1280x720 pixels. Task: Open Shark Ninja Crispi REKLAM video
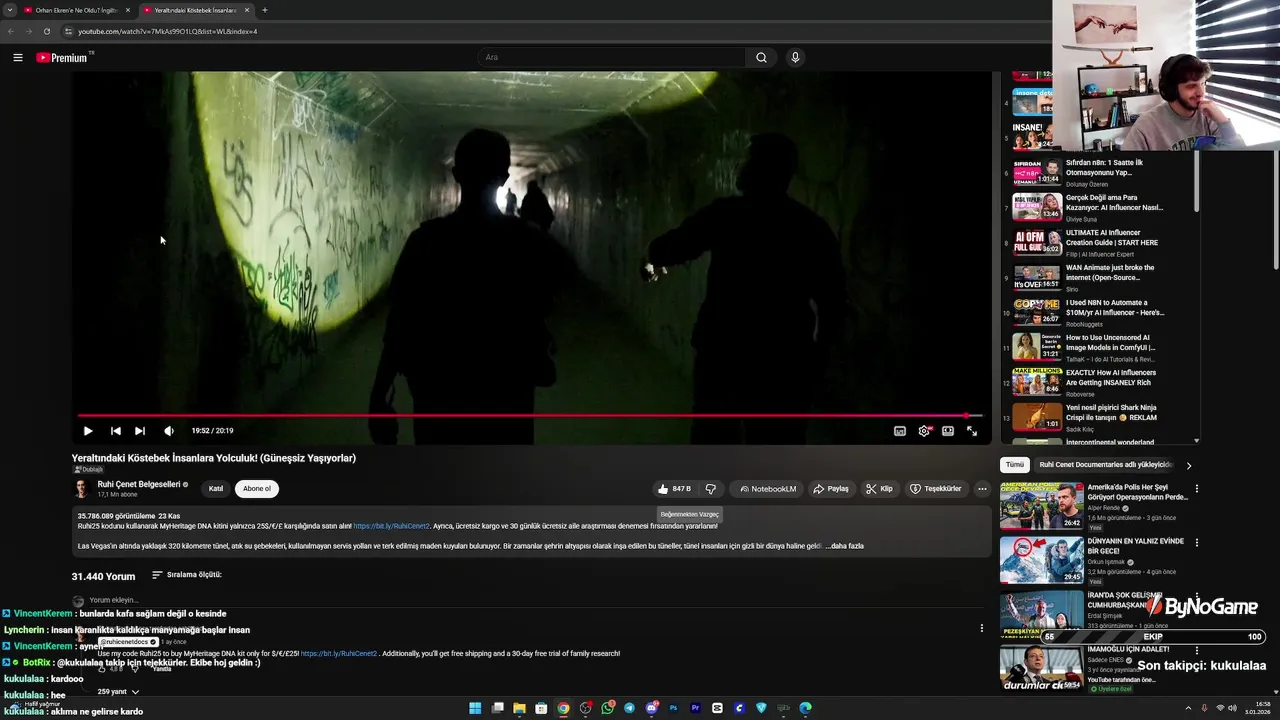pyautogui.click(x=1111, y=413)
